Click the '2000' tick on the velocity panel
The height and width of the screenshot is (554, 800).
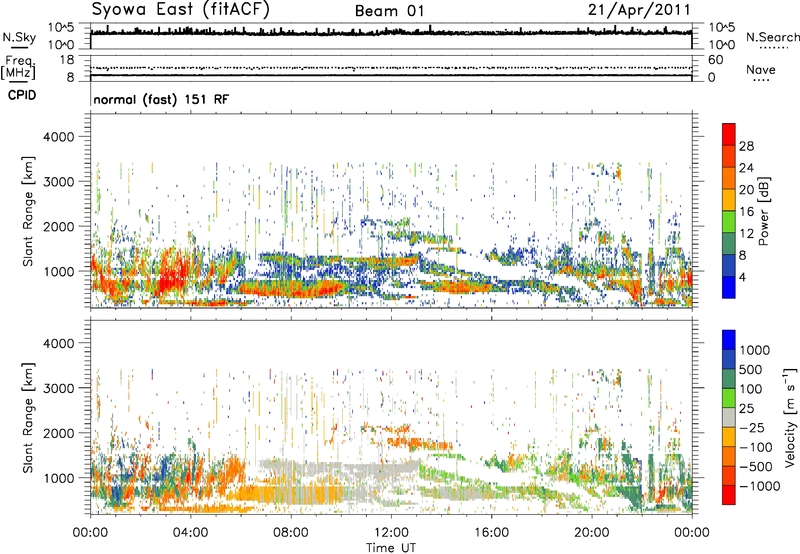pyautogui.click(x=58, y=433)
